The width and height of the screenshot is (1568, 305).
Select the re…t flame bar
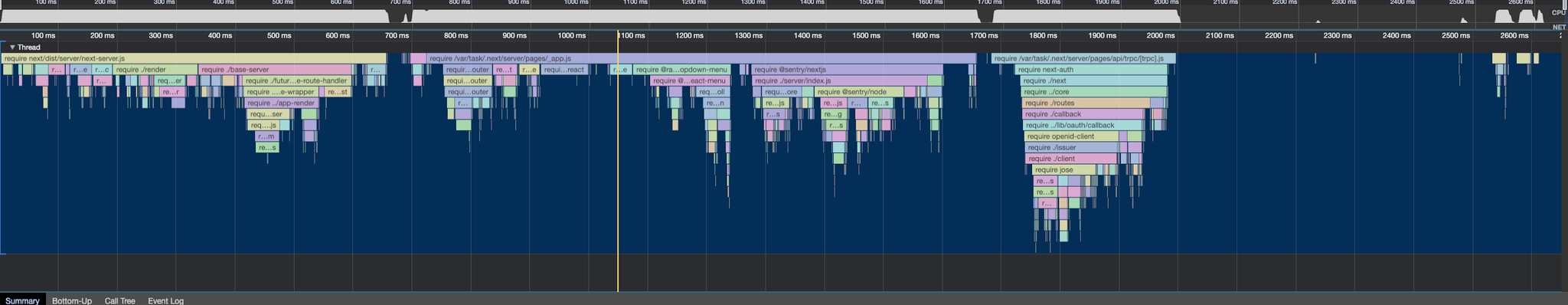tap(505, 70)
